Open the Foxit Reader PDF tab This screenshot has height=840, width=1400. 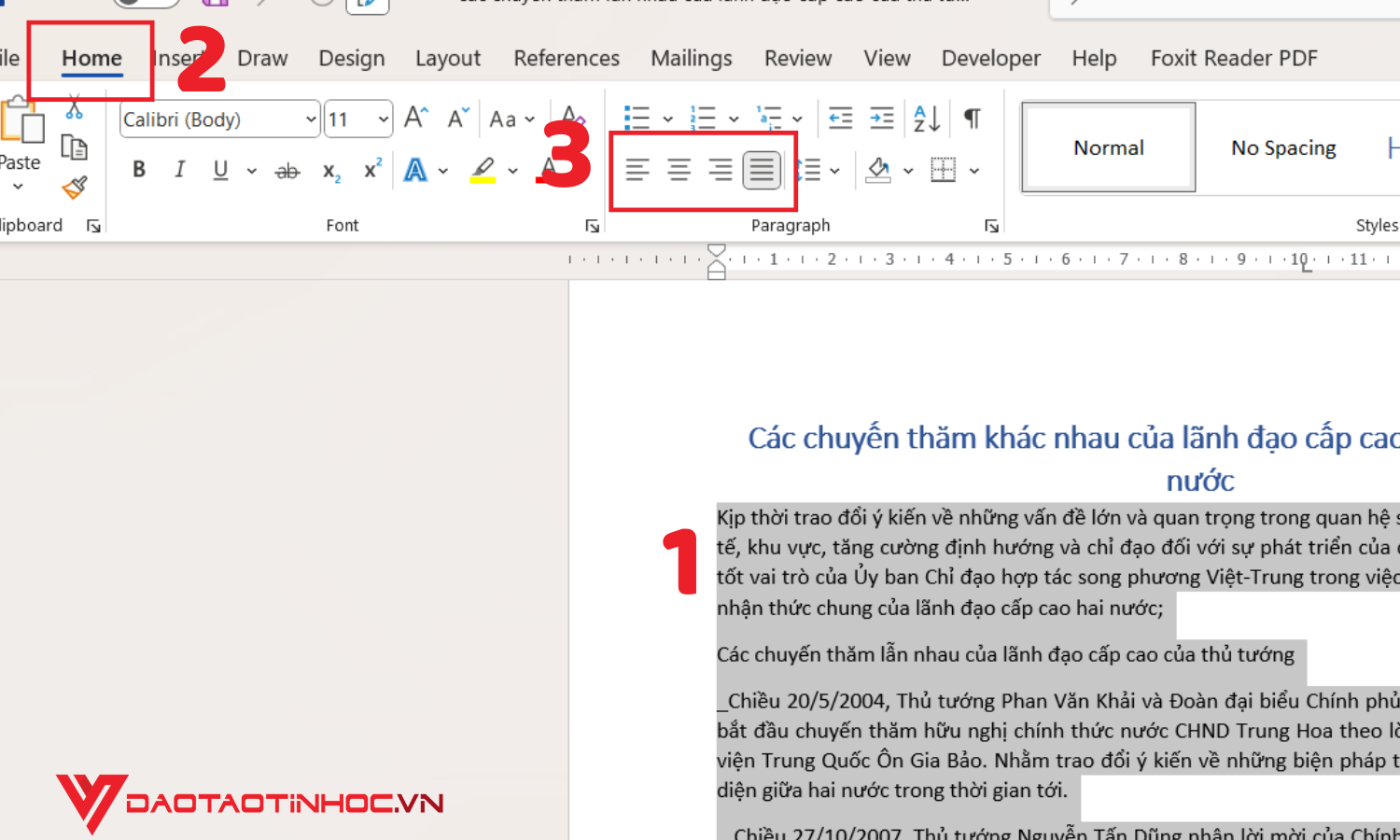click(x=1234, y=58)
